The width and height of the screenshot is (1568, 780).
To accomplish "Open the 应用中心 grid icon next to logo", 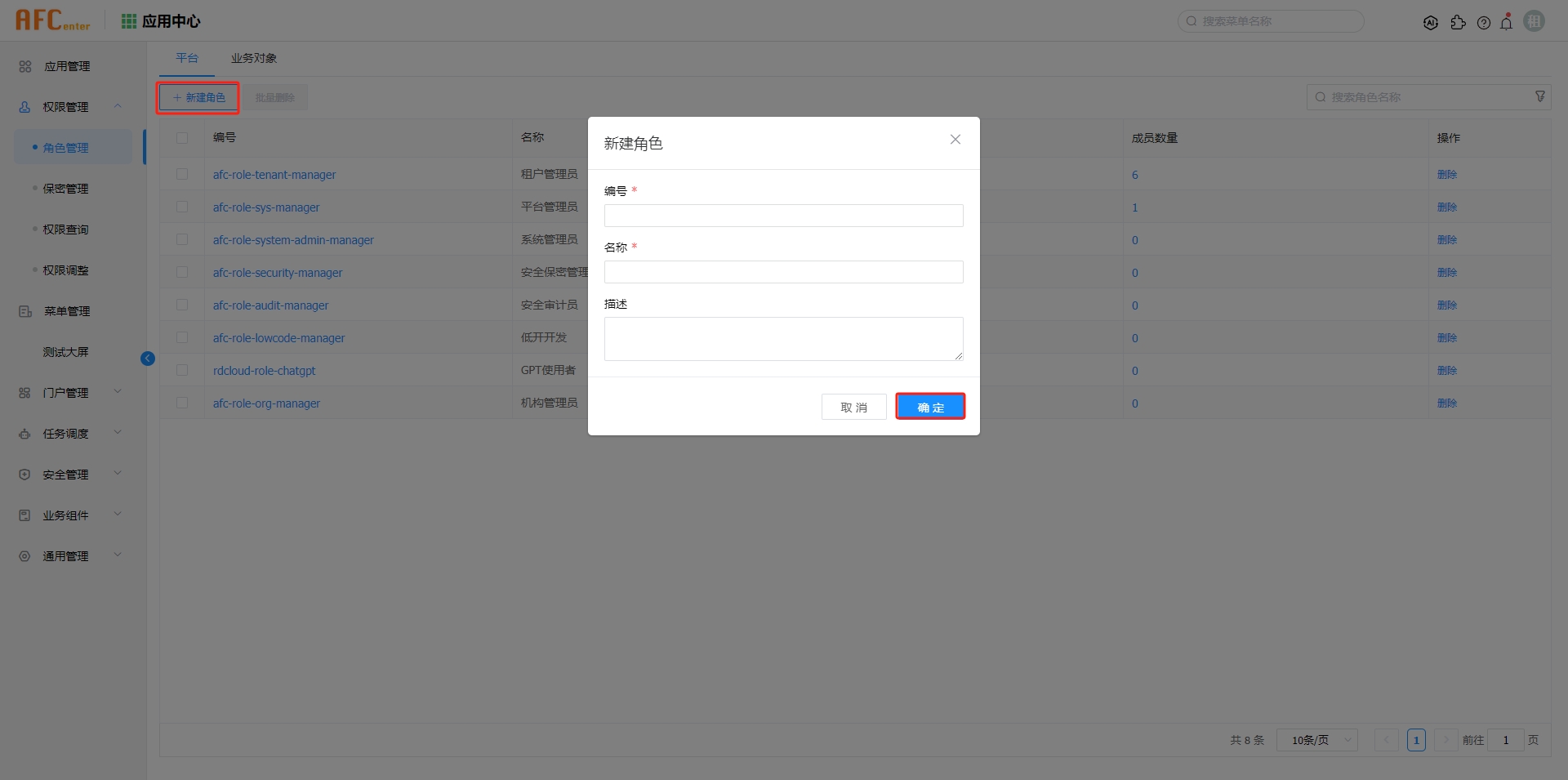I will (128, 20).
